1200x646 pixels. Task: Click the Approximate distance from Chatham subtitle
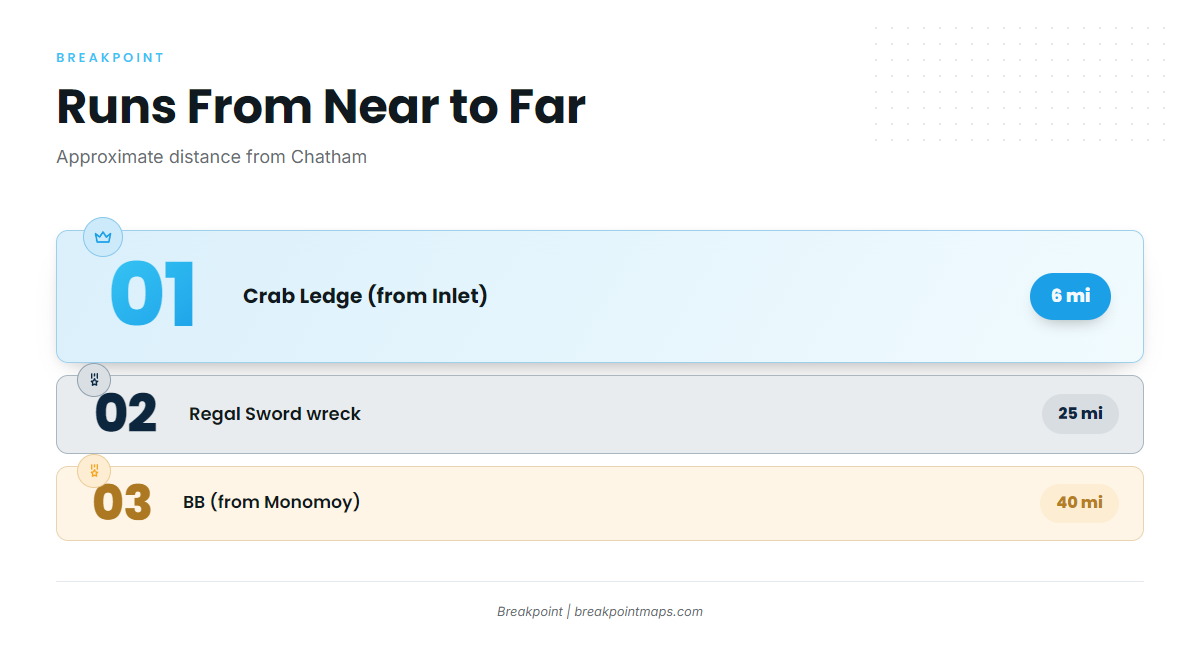(x=212, y=157)
